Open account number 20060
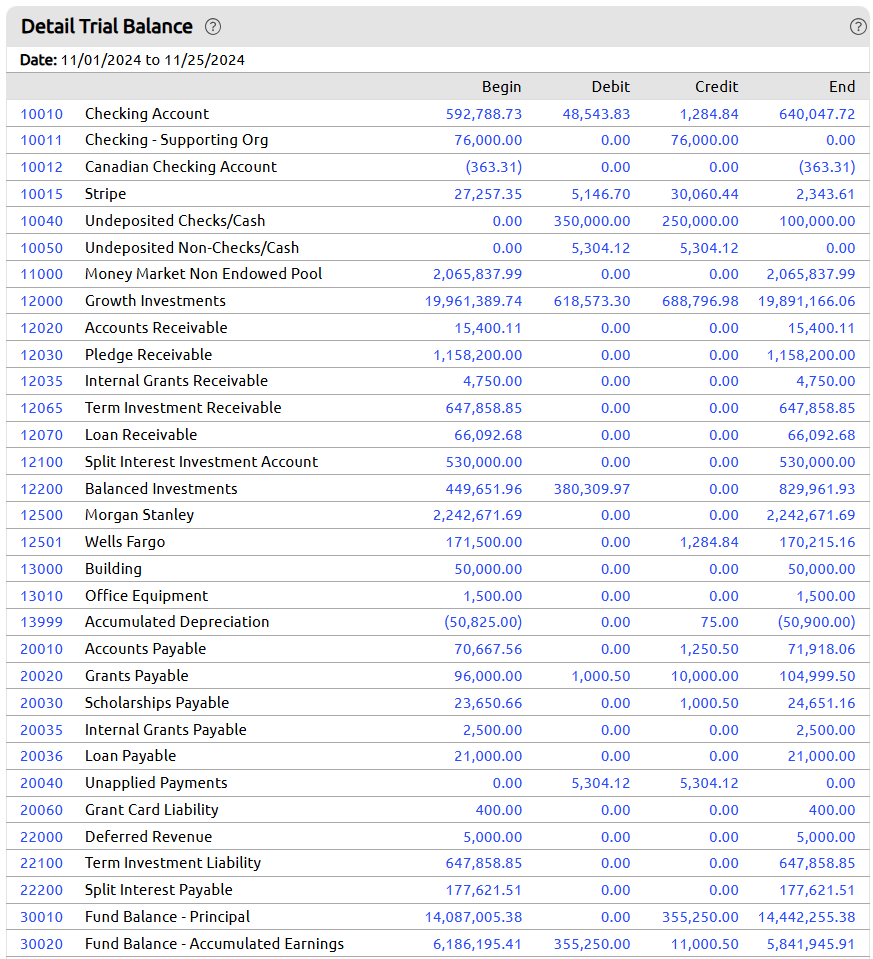This screenshot has height=959, width=873. [x=42, y=810]
